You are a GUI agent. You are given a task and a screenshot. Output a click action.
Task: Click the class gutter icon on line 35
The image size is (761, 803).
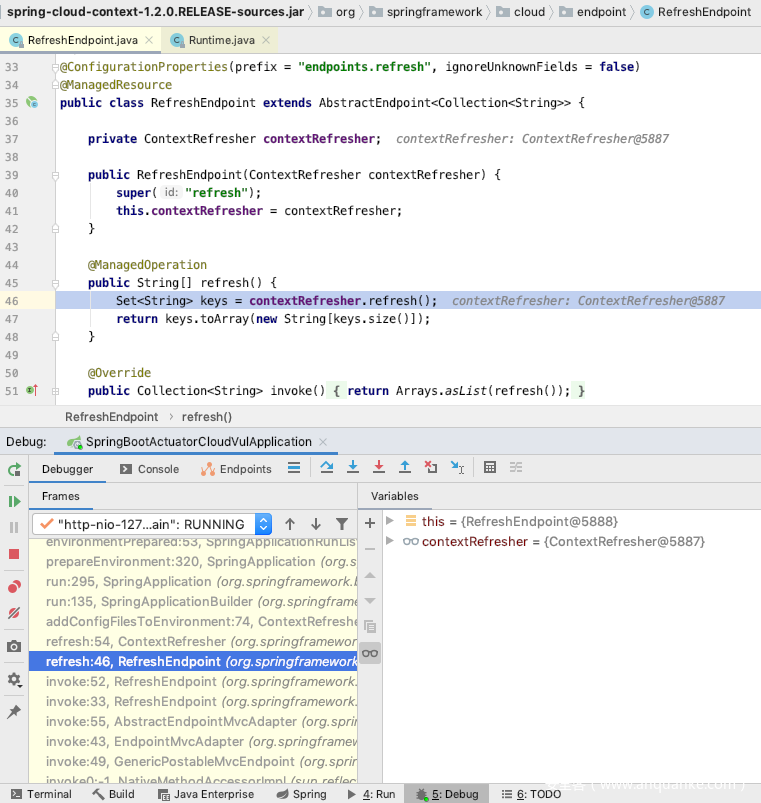tap(32, 102)
